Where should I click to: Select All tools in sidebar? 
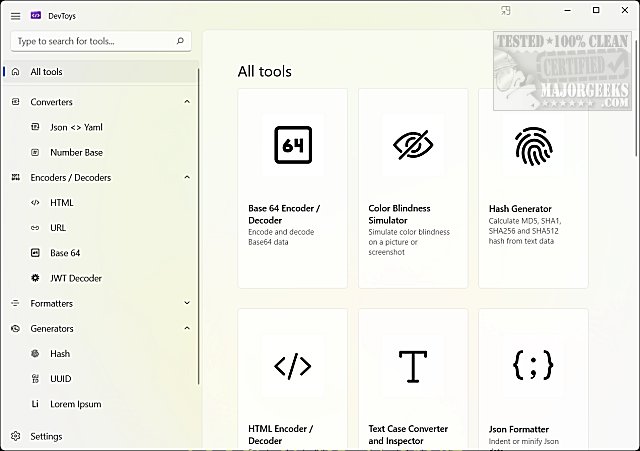47,72
